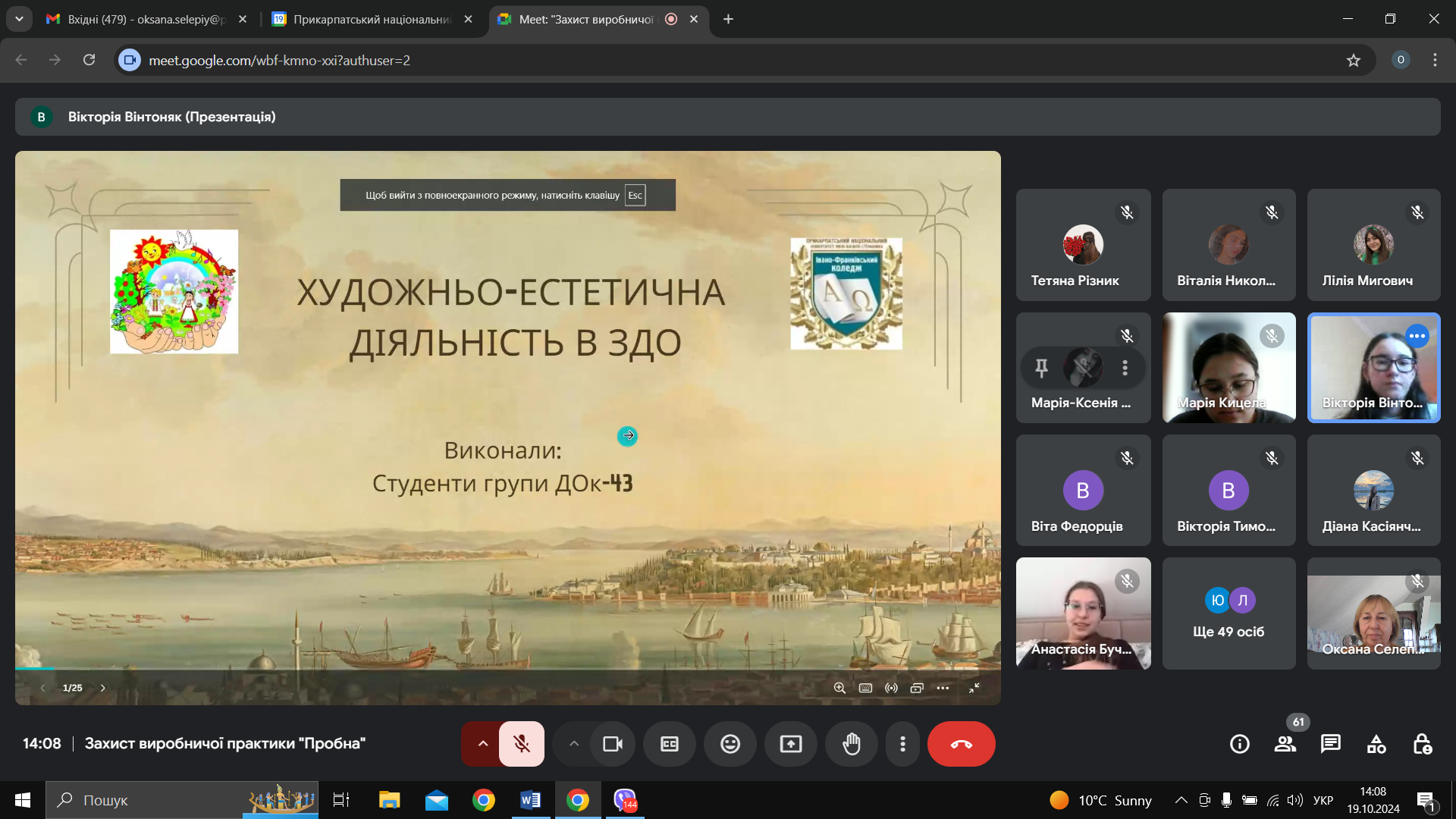
Task: Open host controls lock icon
Action: [x=1422, y=744]
